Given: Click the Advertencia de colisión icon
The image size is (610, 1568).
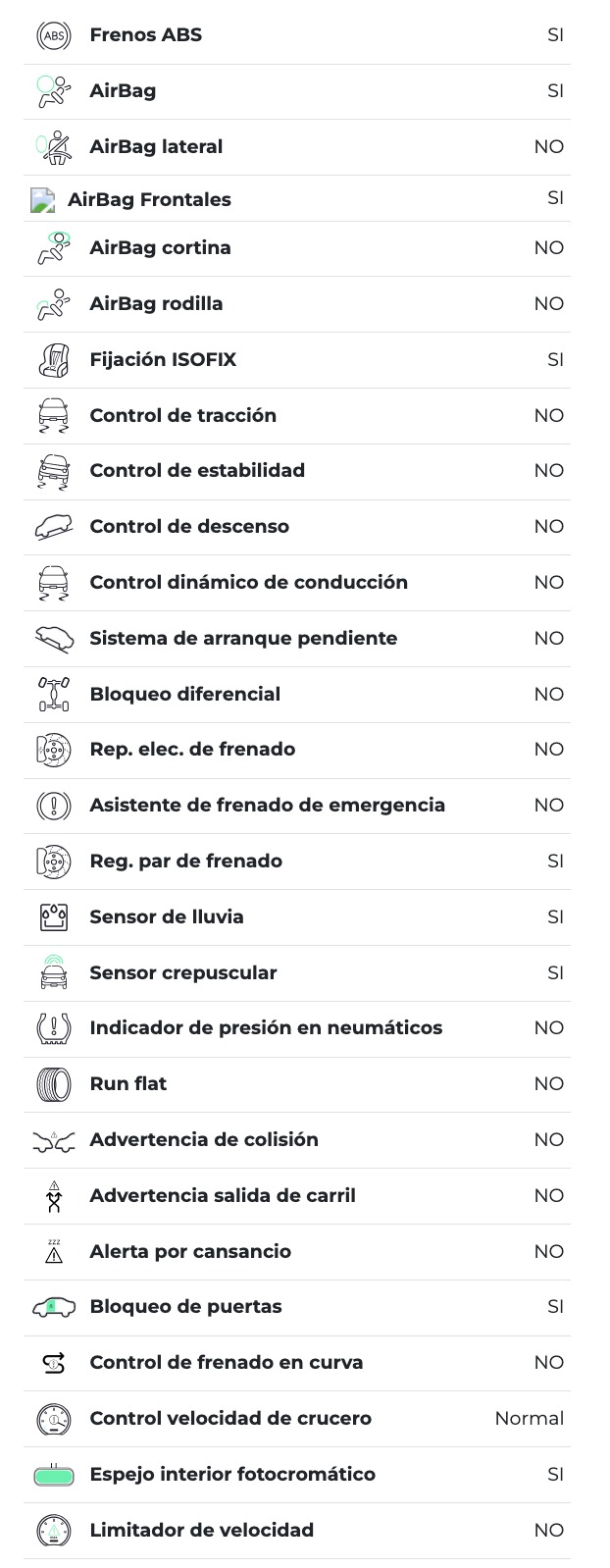Looking at the screenshot, I should (x=53, y=1140).
